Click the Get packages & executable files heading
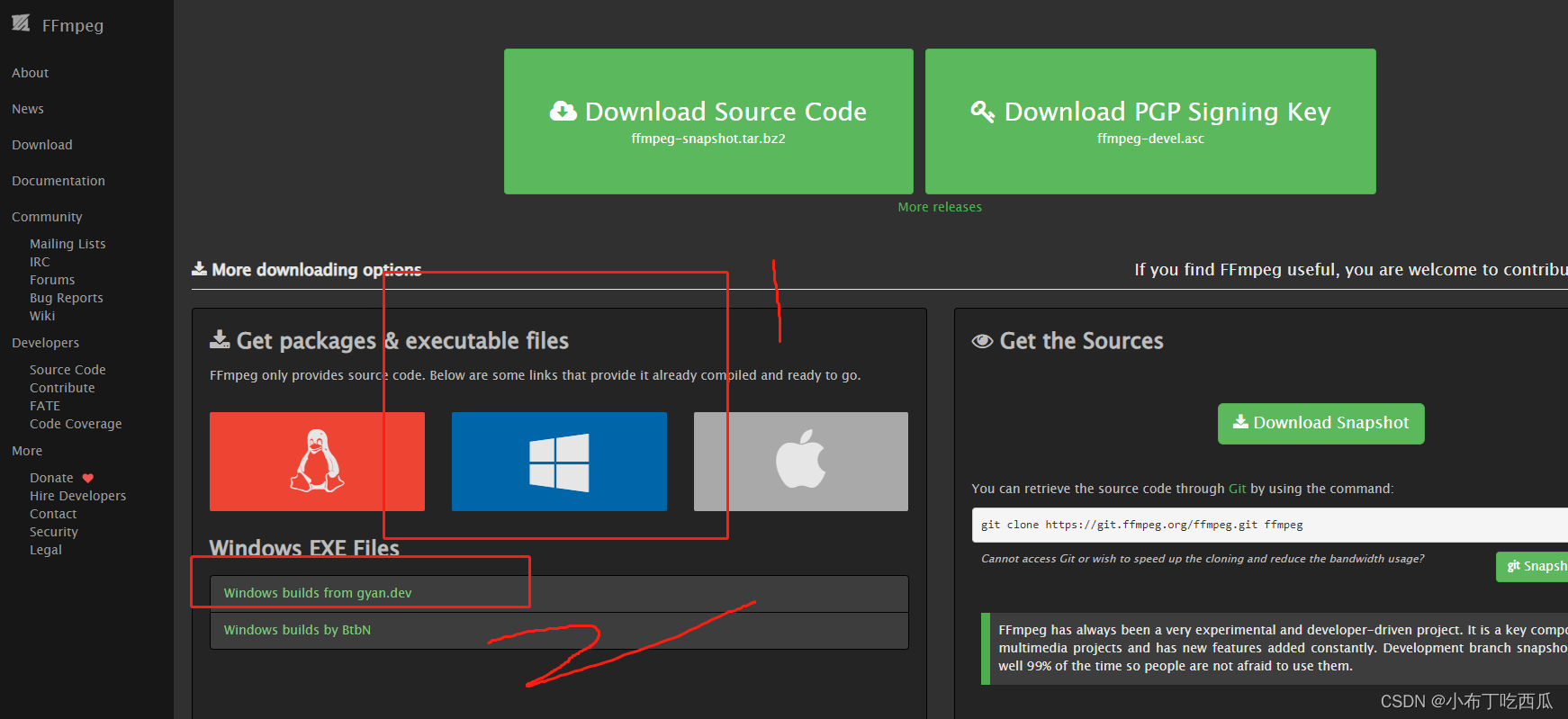This screenshot has width=1568, height=719. click(390, 341)
